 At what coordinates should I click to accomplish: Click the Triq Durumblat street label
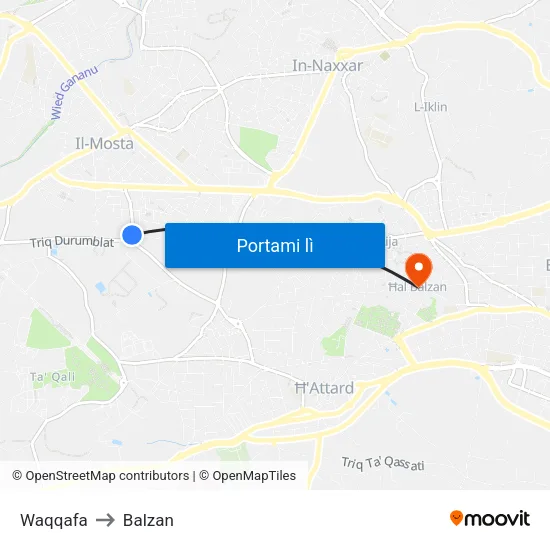(72, 242)
